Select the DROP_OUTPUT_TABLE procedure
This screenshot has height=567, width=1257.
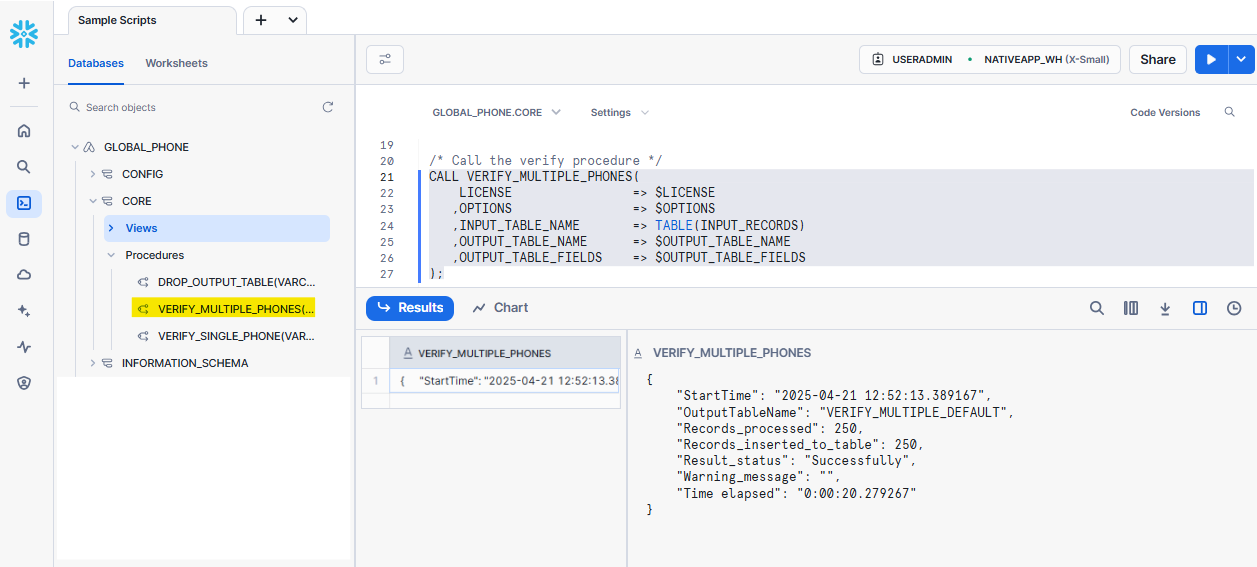coord(236,282)
